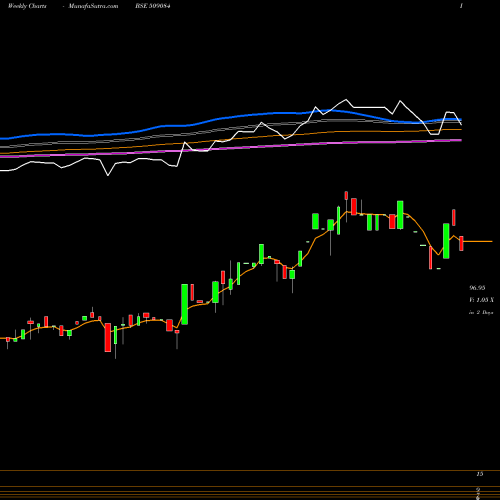Click the "96.95" price label
The width and height of the screenshot is (500, 500).
477,288
